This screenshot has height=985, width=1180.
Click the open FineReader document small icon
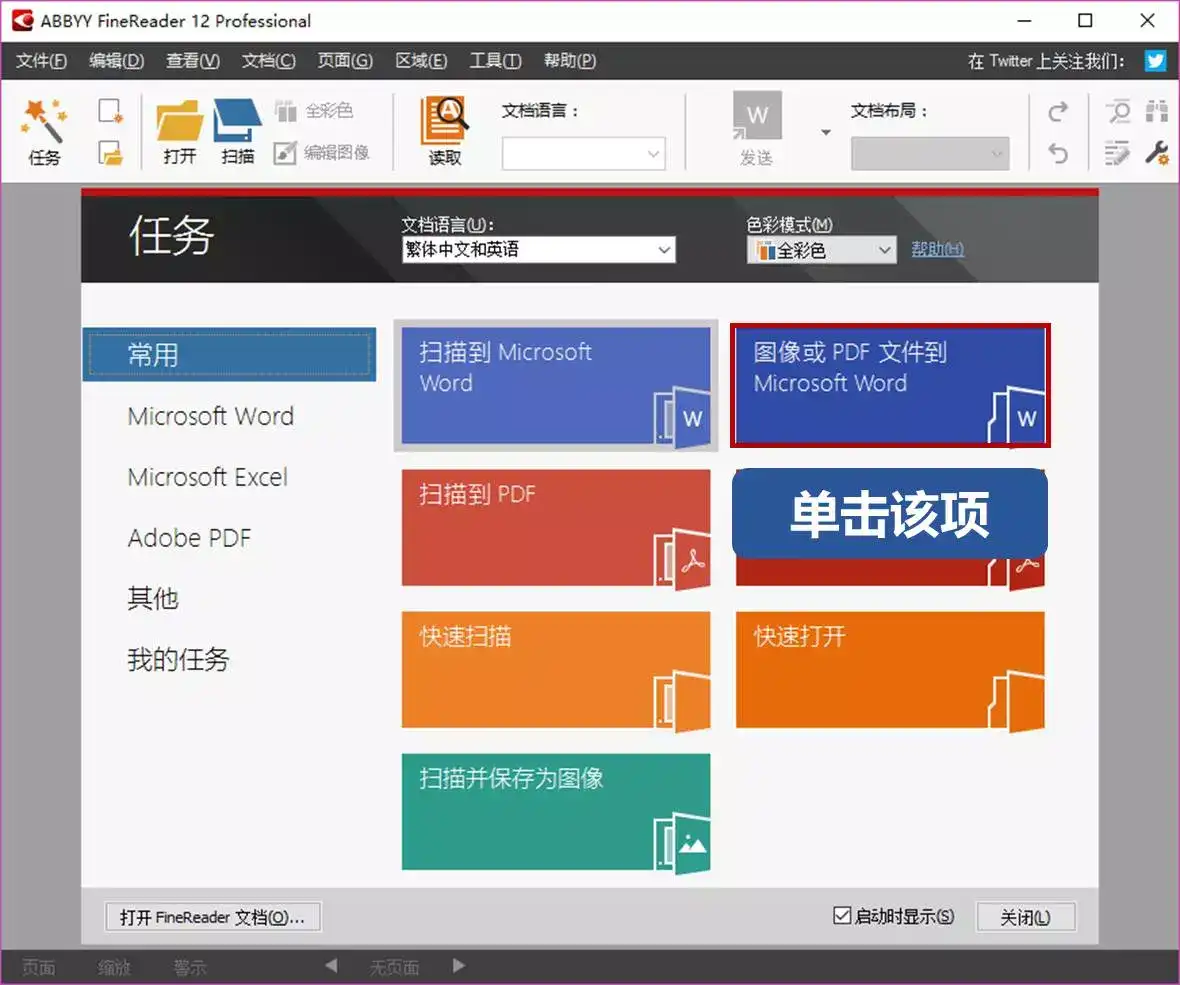pos(111,154)
